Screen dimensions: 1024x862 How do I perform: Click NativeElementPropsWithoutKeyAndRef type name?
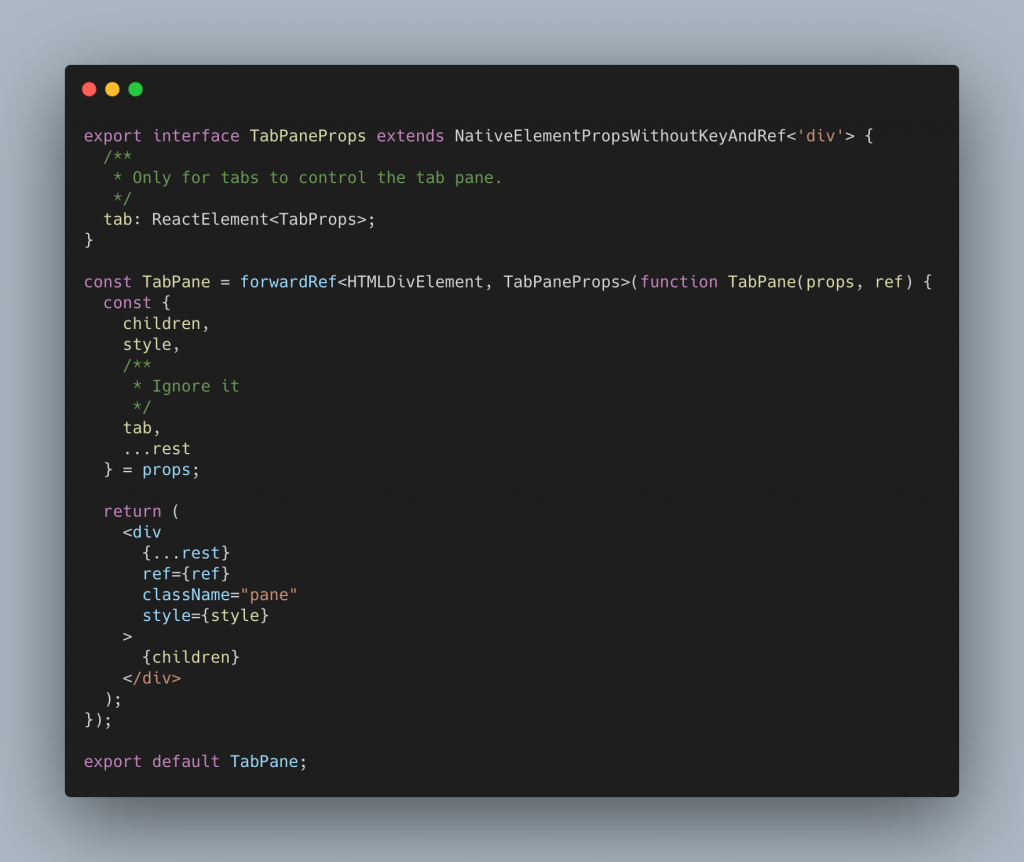(x=620, y=136)
